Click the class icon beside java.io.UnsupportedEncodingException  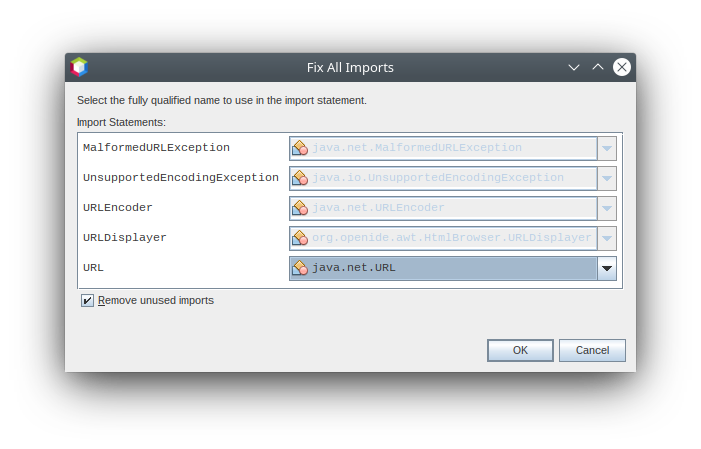tap(299, 178)
